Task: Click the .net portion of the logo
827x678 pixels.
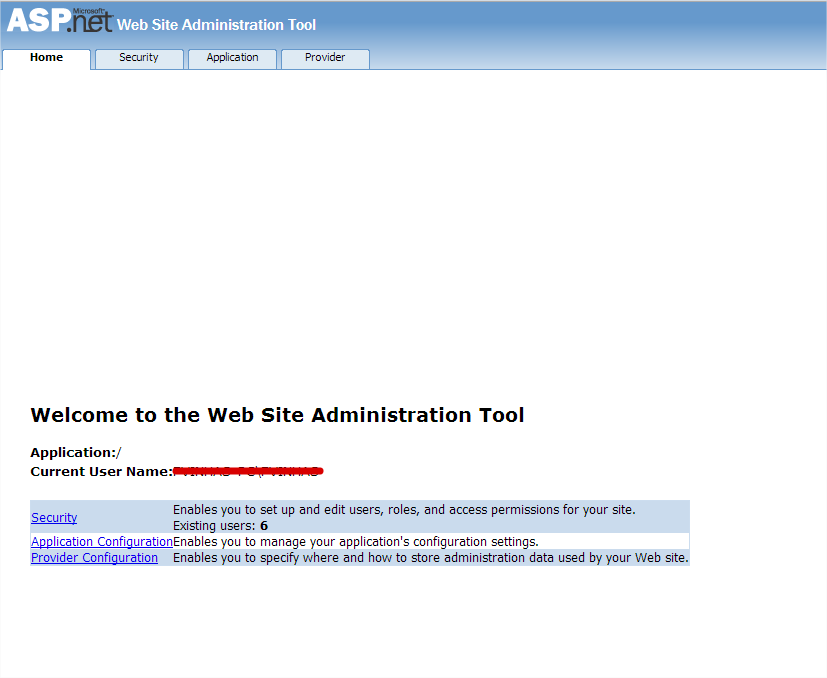Action: [x=90, y=24]
